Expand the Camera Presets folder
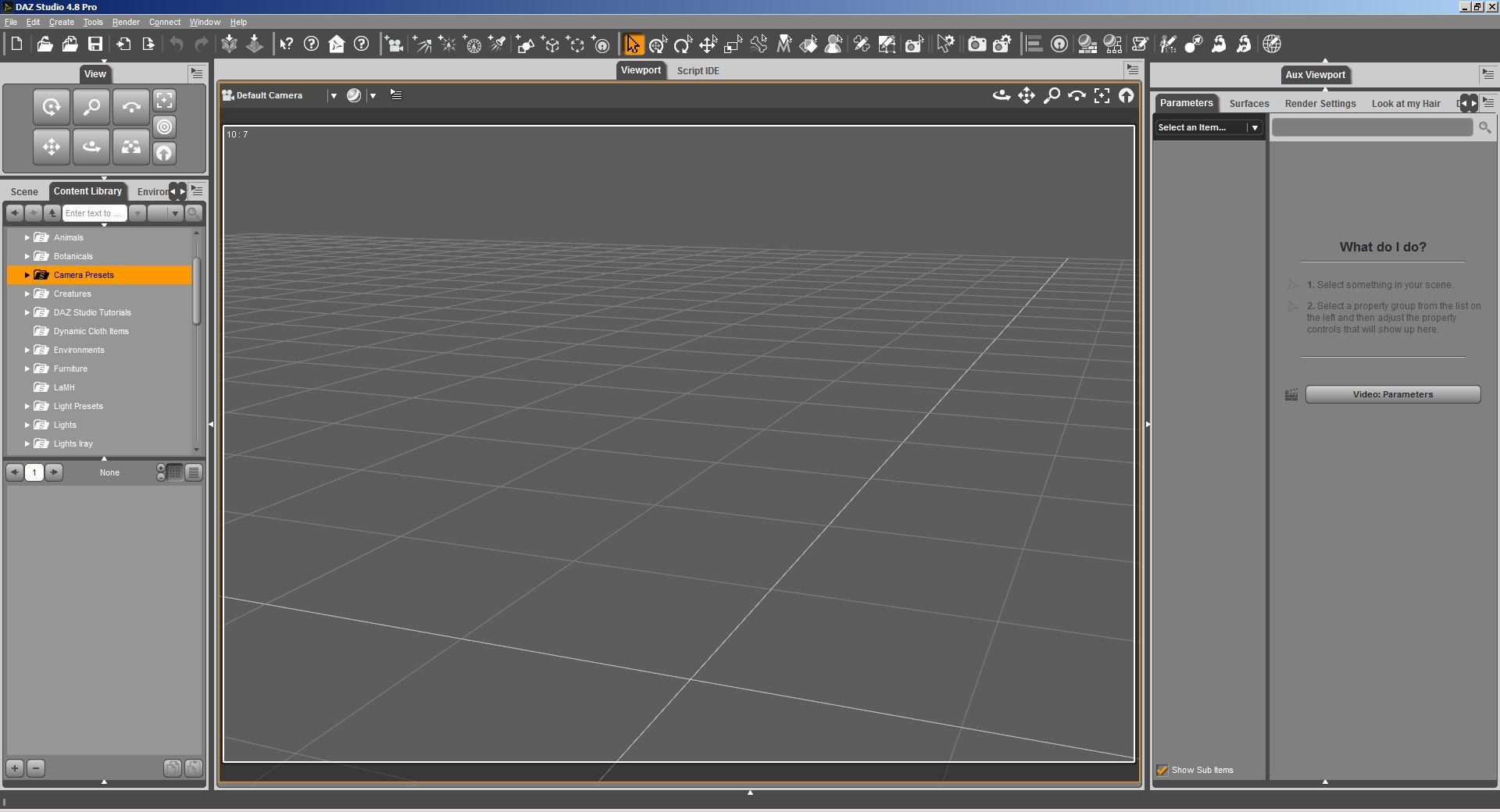This screenshot has height=812, width=1500. tap(27, 275)
